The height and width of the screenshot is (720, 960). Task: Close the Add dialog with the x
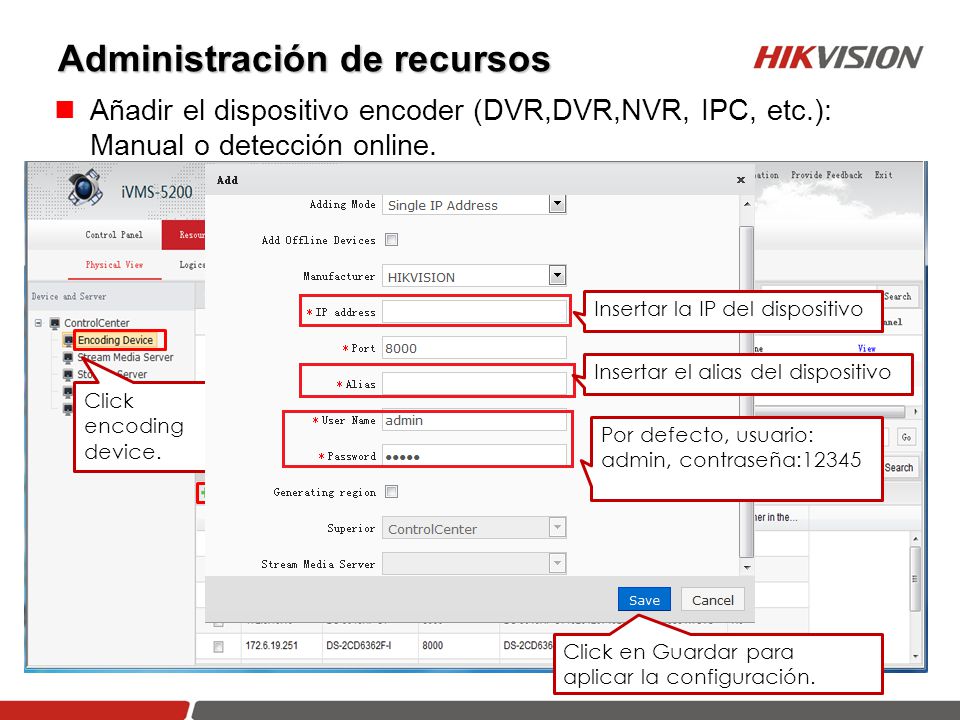(741, 180)
